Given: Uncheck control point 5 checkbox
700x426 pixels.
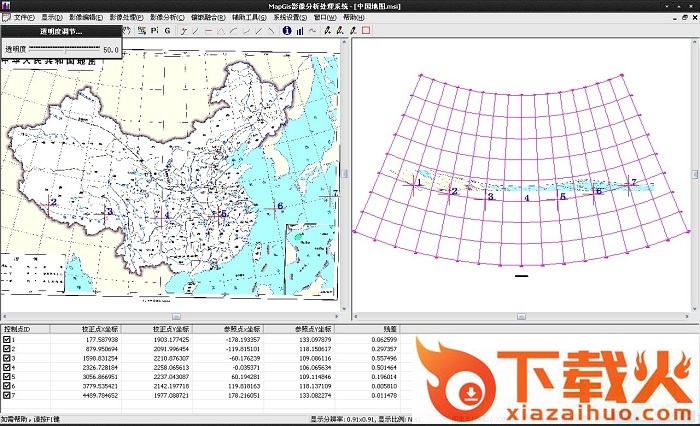Looking at the screenshot, I should [6, 377].
